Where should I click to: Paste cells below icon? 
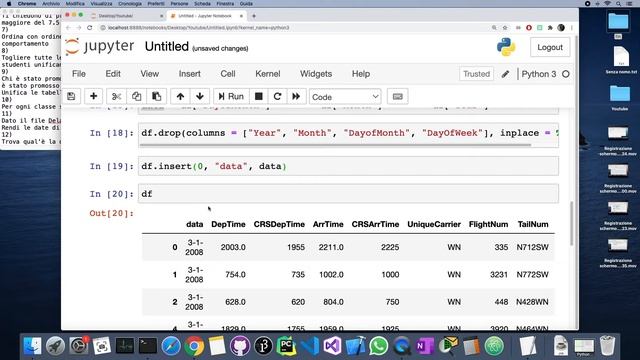[x=156, y=97]
